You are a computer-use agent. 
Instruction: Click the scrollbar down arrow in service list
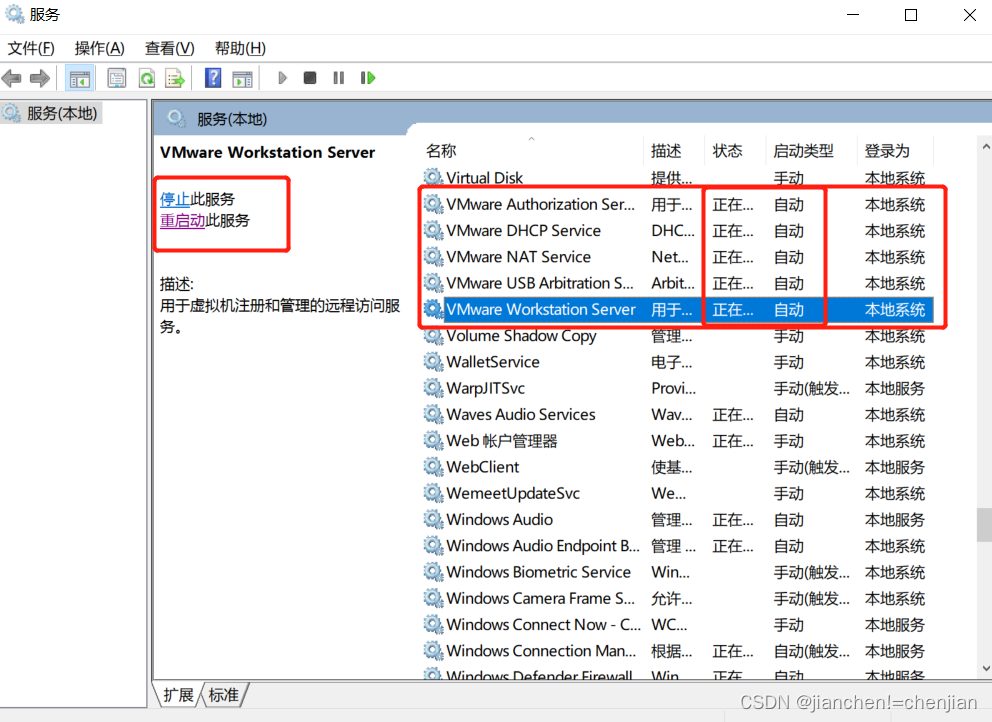[985, 668]
